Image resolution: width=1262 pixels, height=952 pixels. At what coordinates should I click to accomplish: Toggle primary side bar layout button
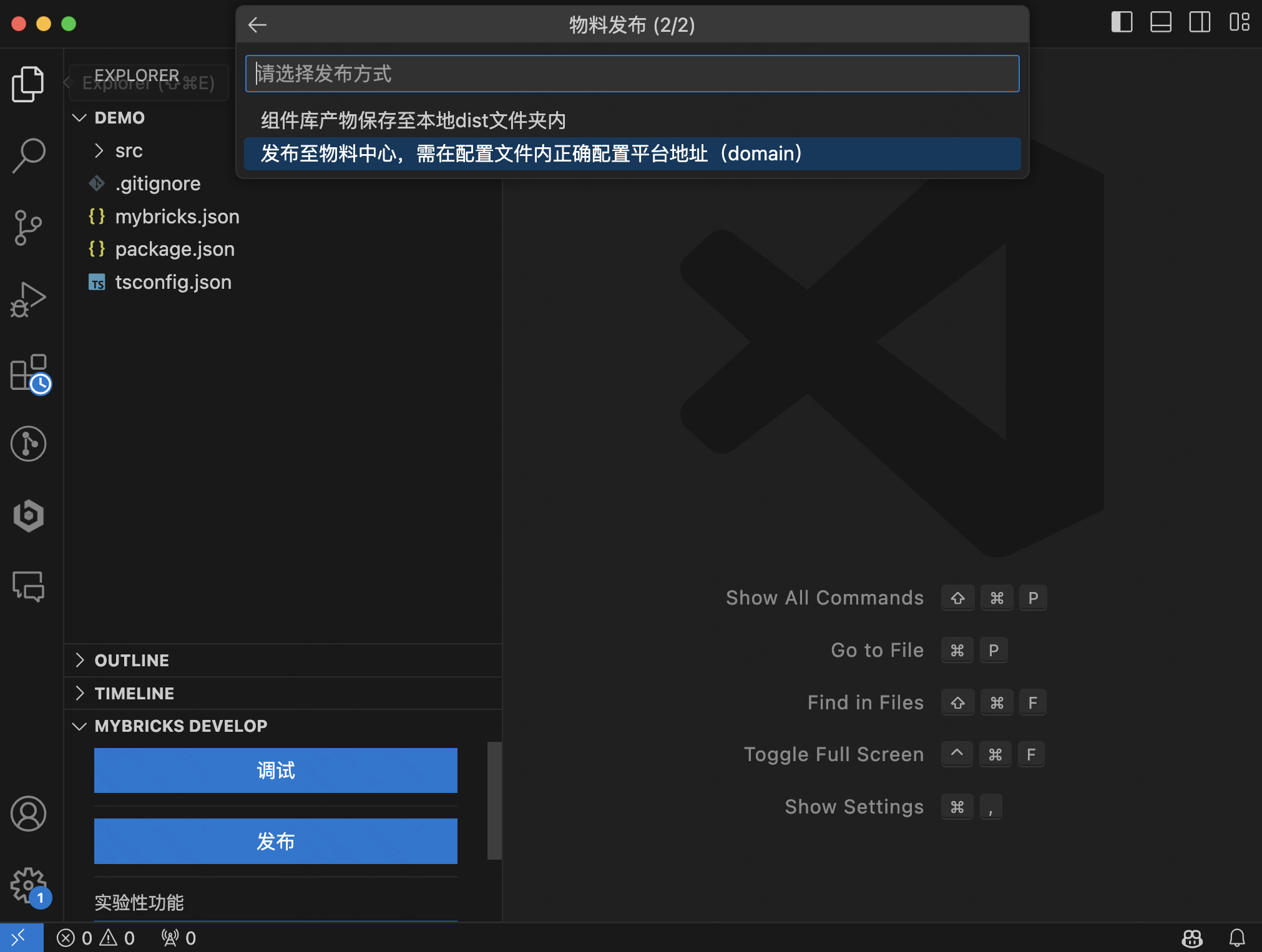(x=1122, y=22)
